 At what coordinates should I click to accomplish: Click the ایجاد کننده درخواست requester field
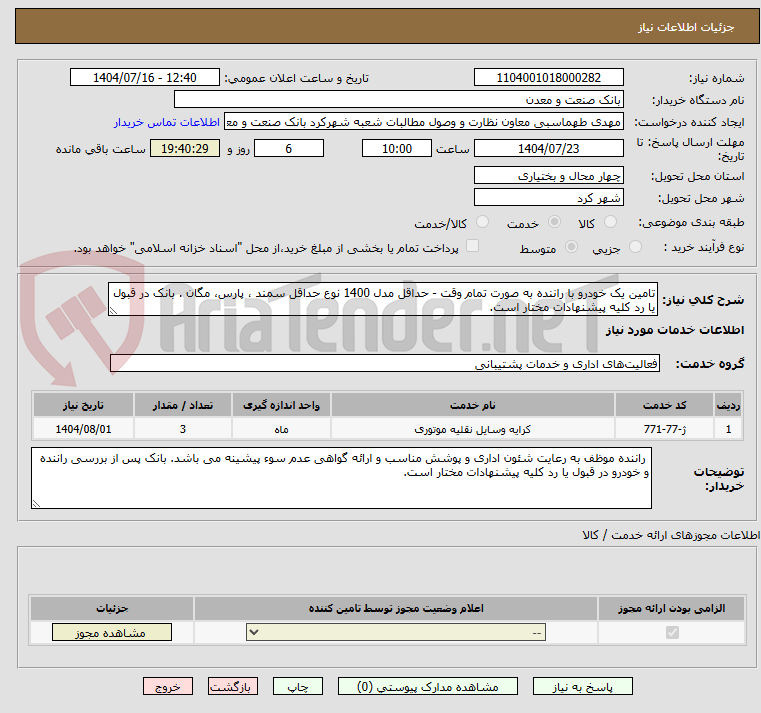(x=424, y=122)
